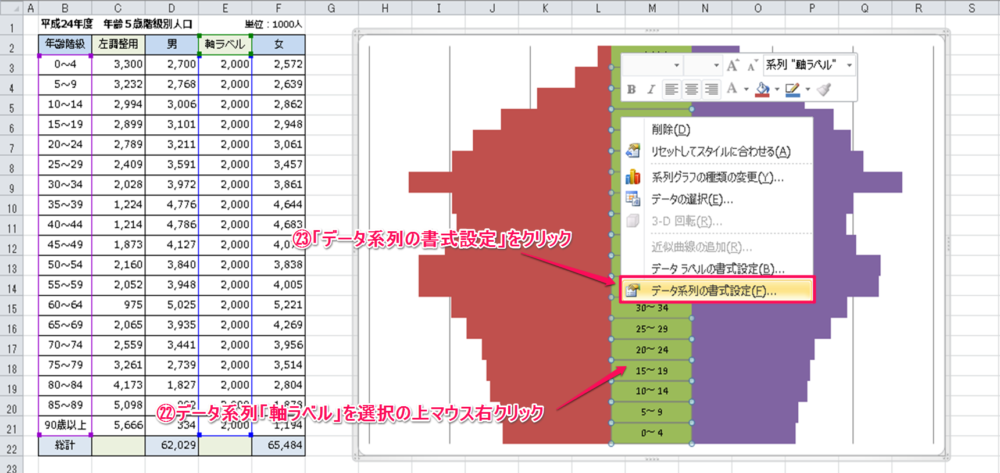Toggle italic in the mini toolbar
Image resolution: width=1000 pixels, height=473 pixels.
[651, 89]
